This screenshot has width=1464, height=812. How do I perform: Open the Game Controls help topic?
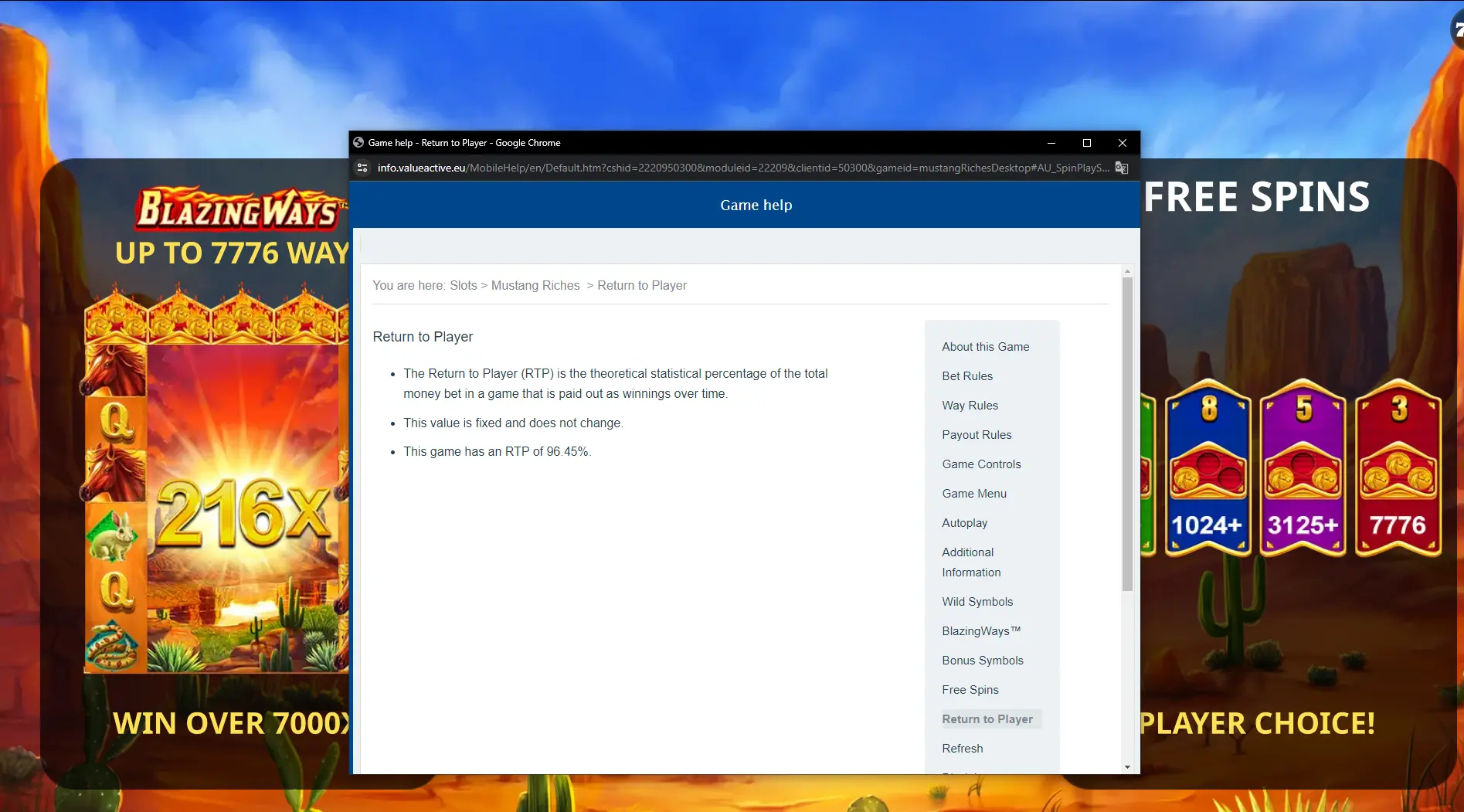pos(981,464)
